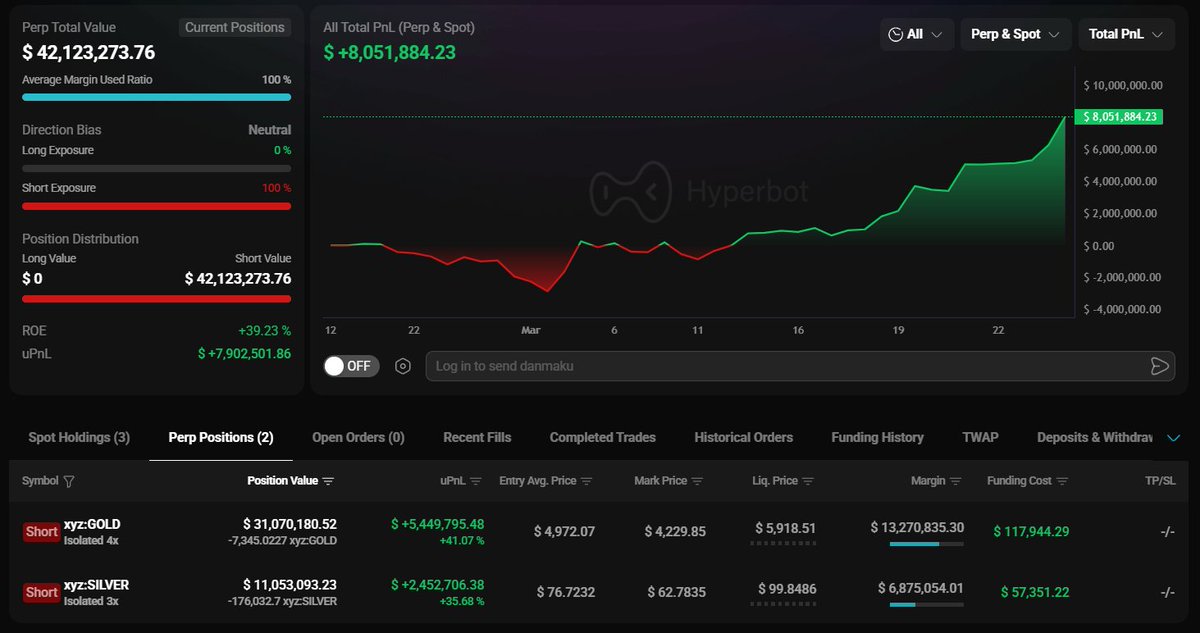Sort by Entry Avg. Price column icon

coord(587,481)
